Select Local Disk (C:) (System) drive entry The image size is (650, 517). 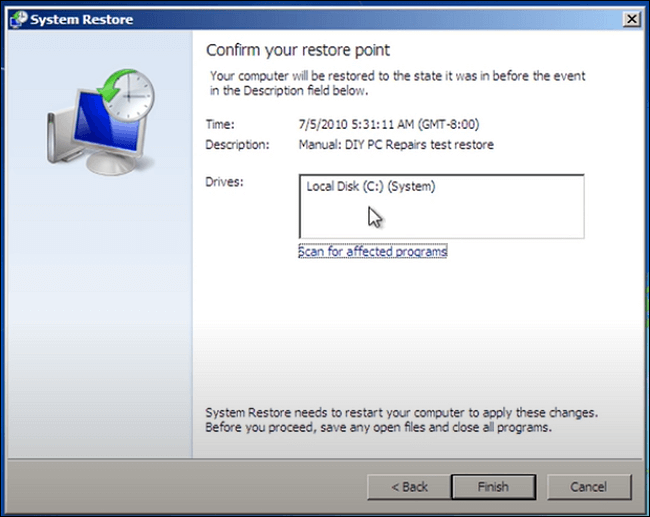[371, 187]
